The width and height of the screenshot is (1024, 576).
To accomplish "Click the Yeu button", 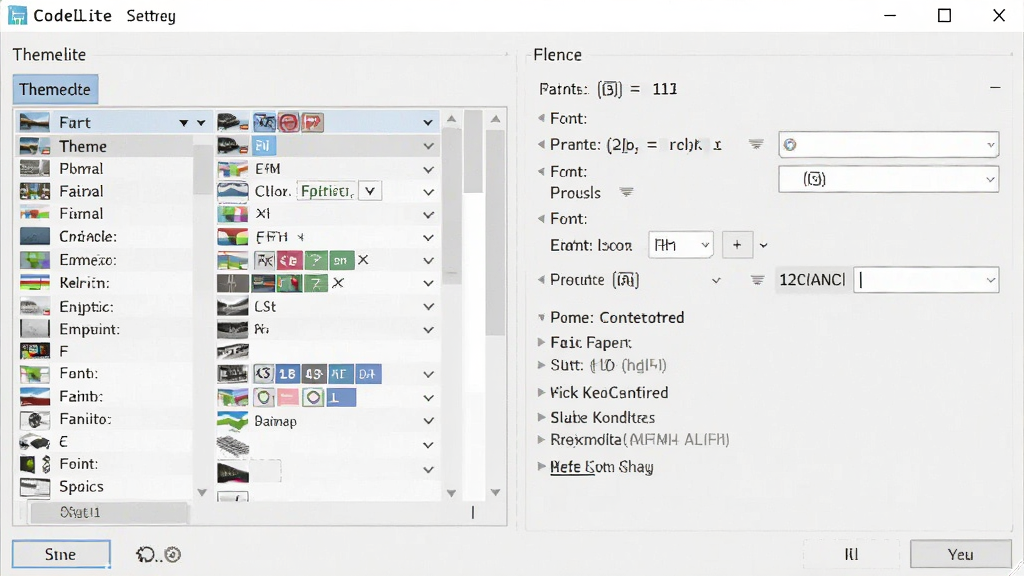I will pyautogui.click(x=960, y=554).
